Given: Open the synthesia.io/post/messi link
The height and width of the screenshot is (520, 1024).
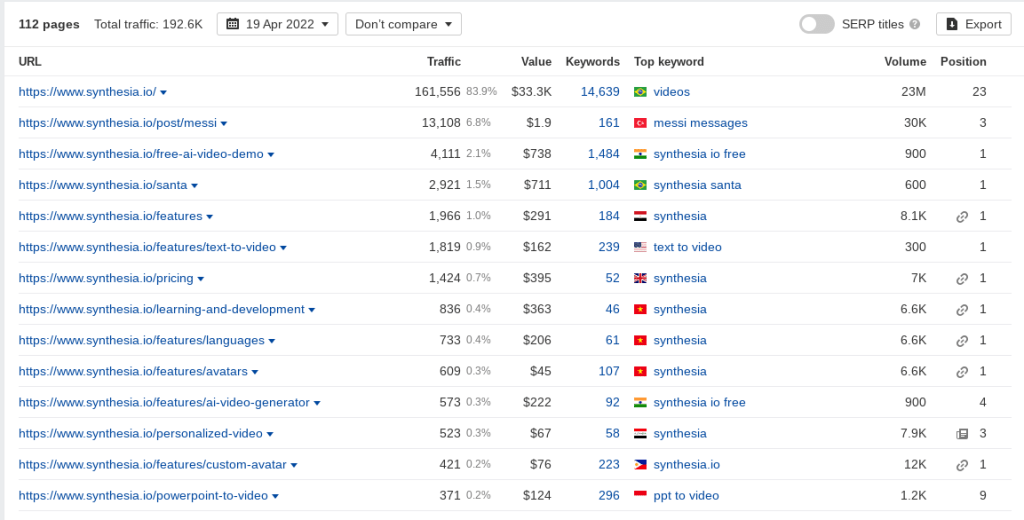Looking at the screenshot, I should pyautogui.click(x=118, y=123).
